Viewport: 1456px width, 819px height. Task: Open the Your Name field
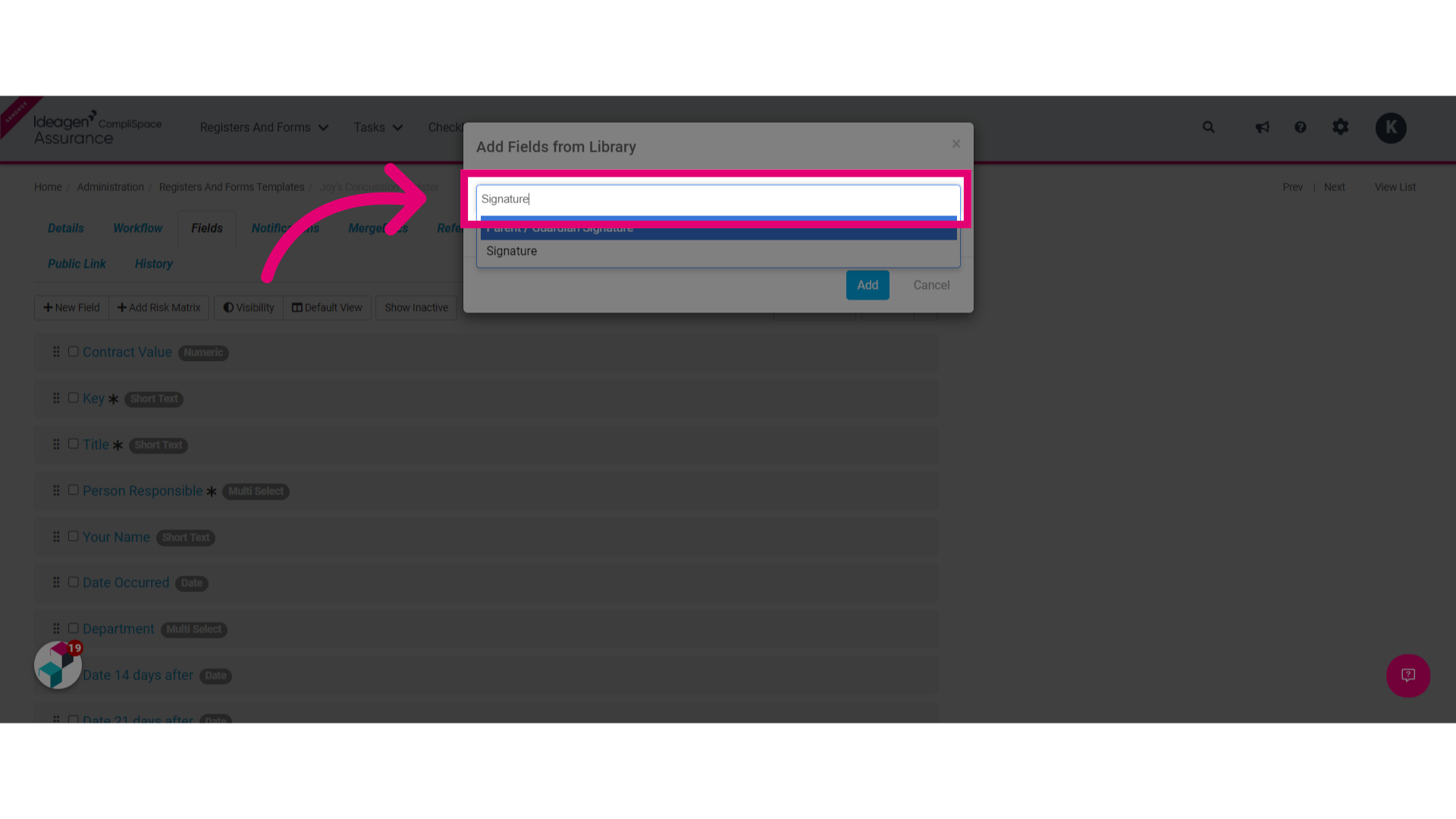coord(116,538)
